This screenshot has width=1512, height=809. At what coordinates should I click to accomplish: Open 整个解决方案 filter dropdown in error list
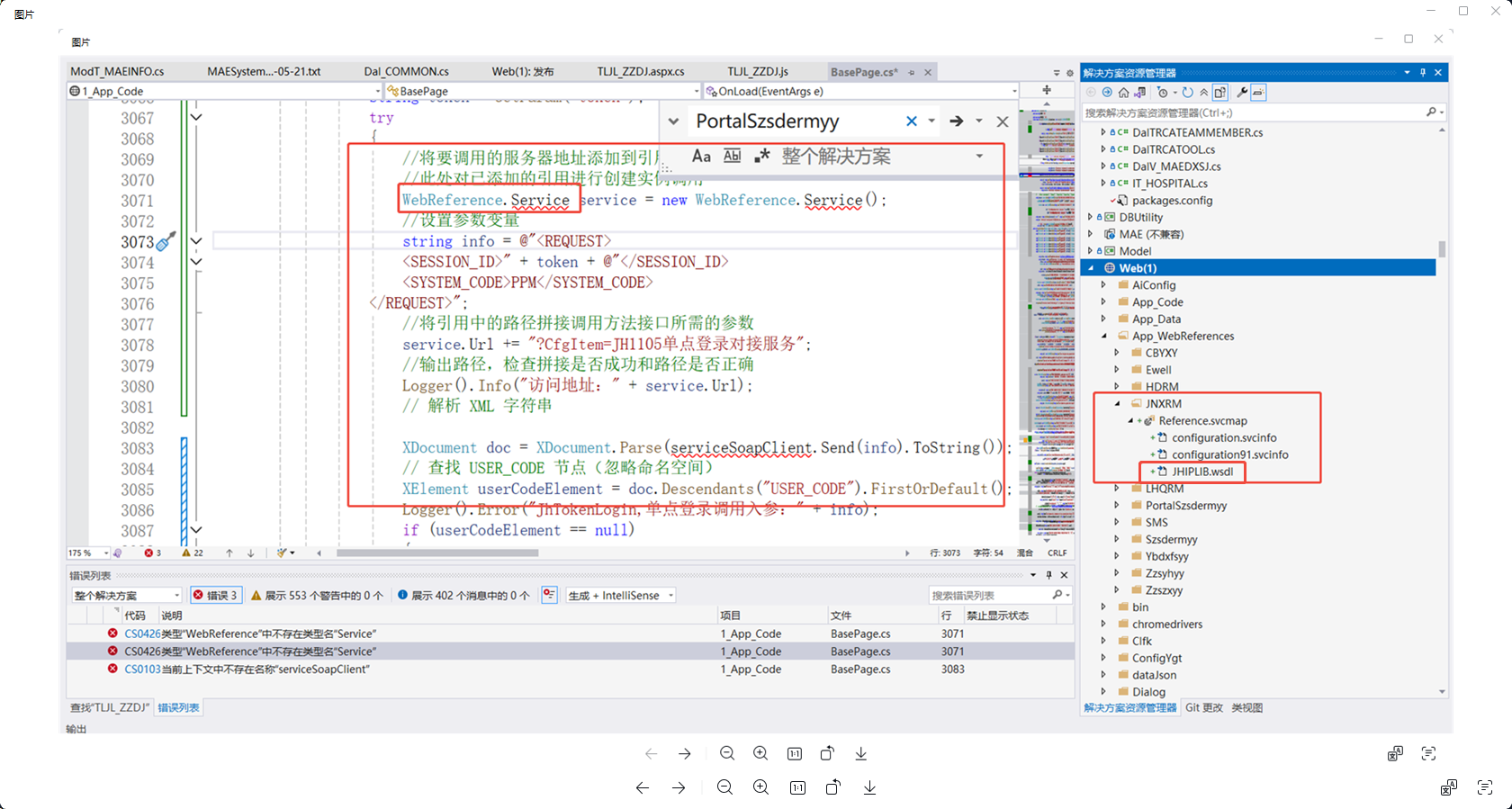(176, 595)
